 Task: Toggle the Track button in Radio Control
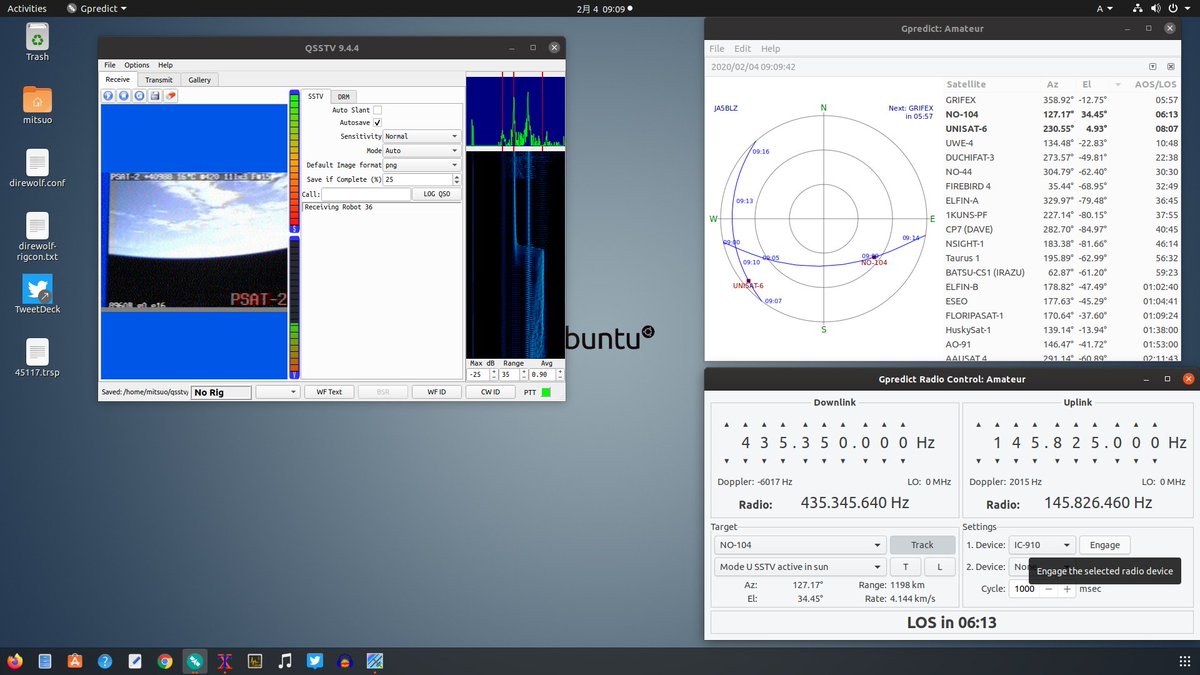pyautogui.click(x=921, y=545)
